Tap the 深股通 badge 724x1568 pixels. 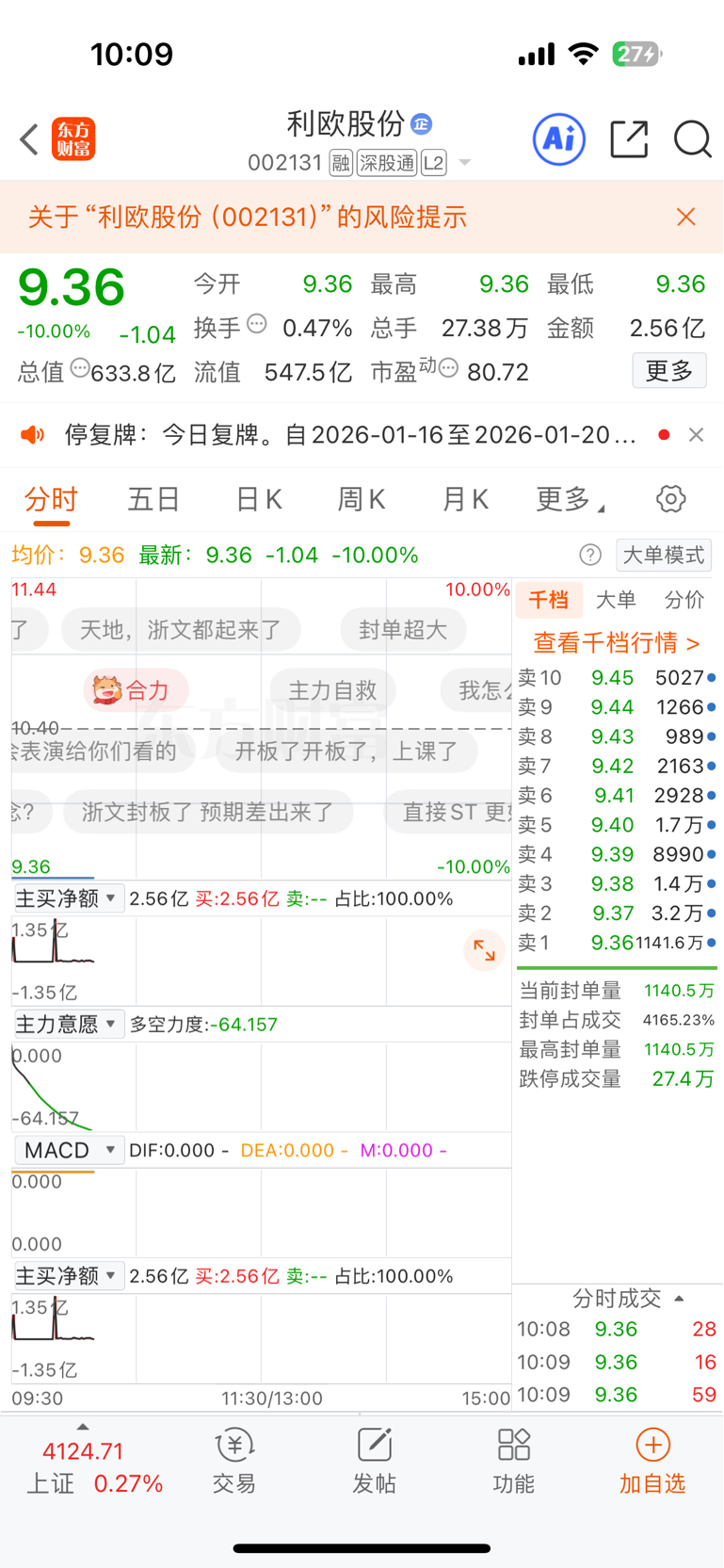tap(387, 163)
